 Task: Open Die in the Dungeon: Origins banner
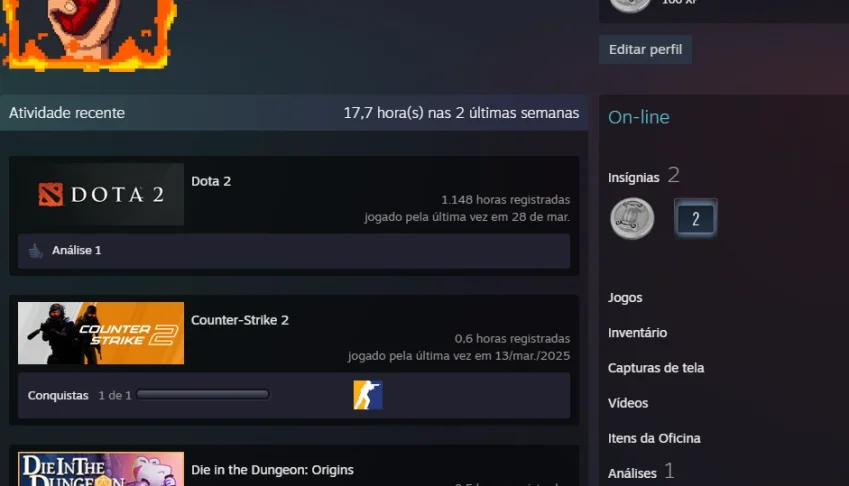[101, 469]
